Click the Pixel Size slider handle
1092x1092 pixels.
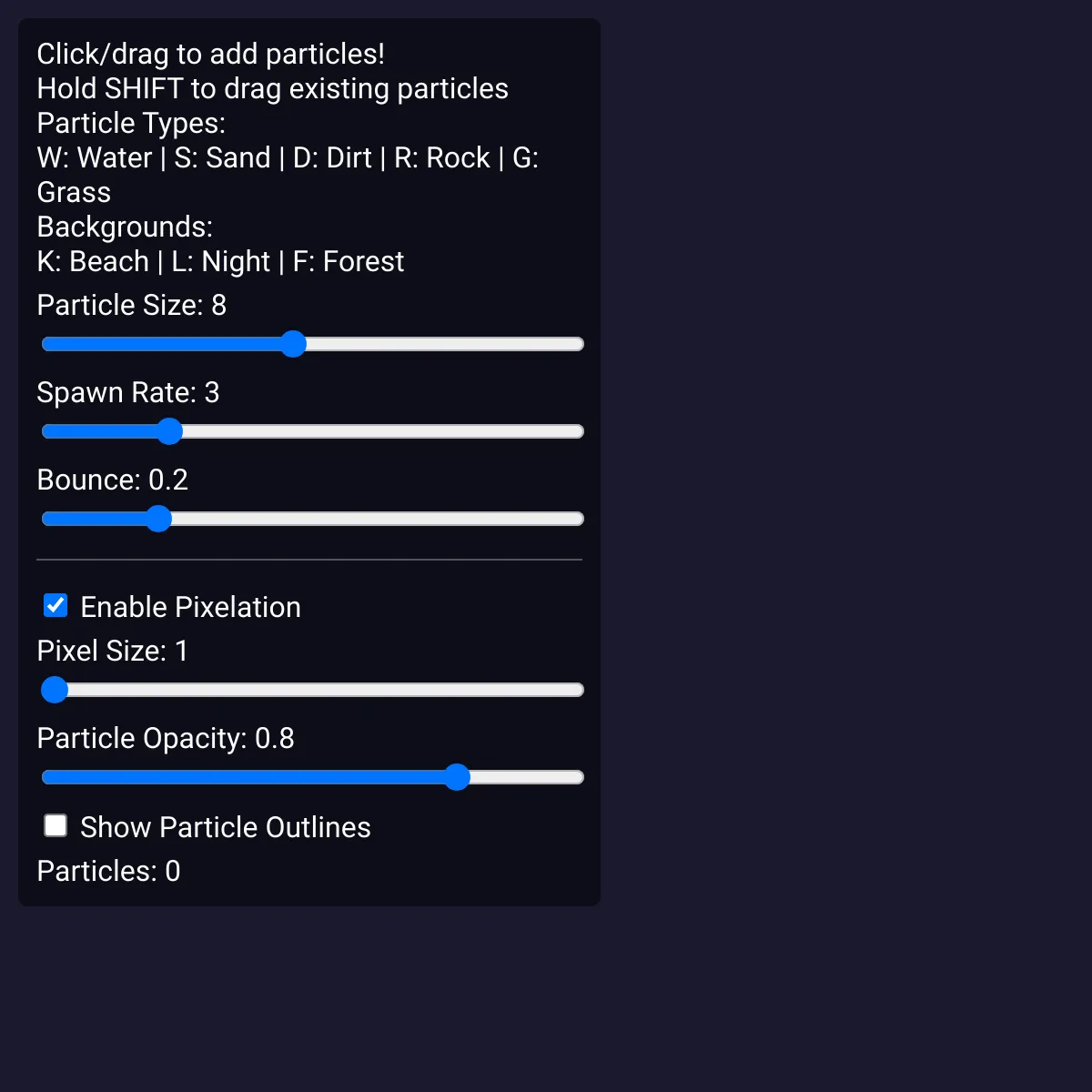click(54, 690)
